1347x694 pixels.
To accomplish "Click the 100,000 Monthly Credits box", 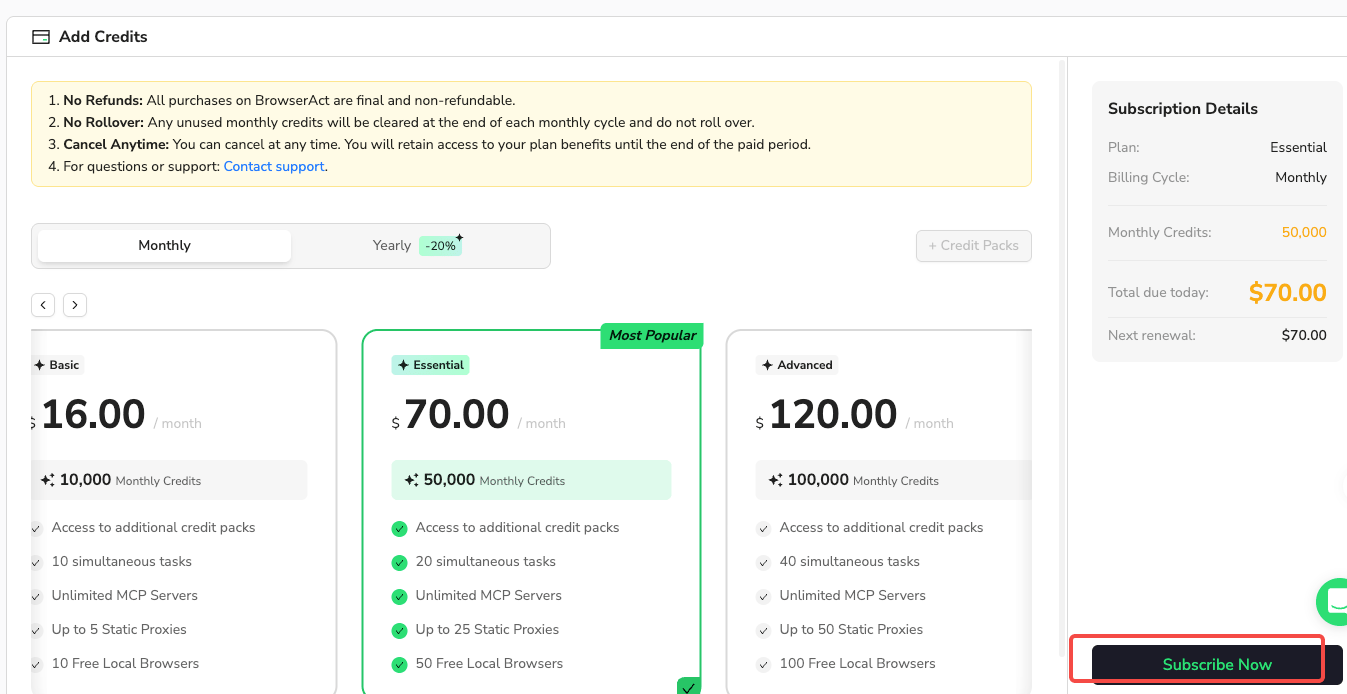I will coord(894,480).
